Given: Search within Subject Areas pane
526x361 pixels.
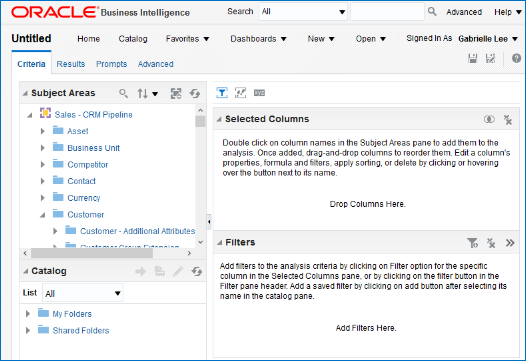Looking at the screenshot, I should tap(123, 93).
